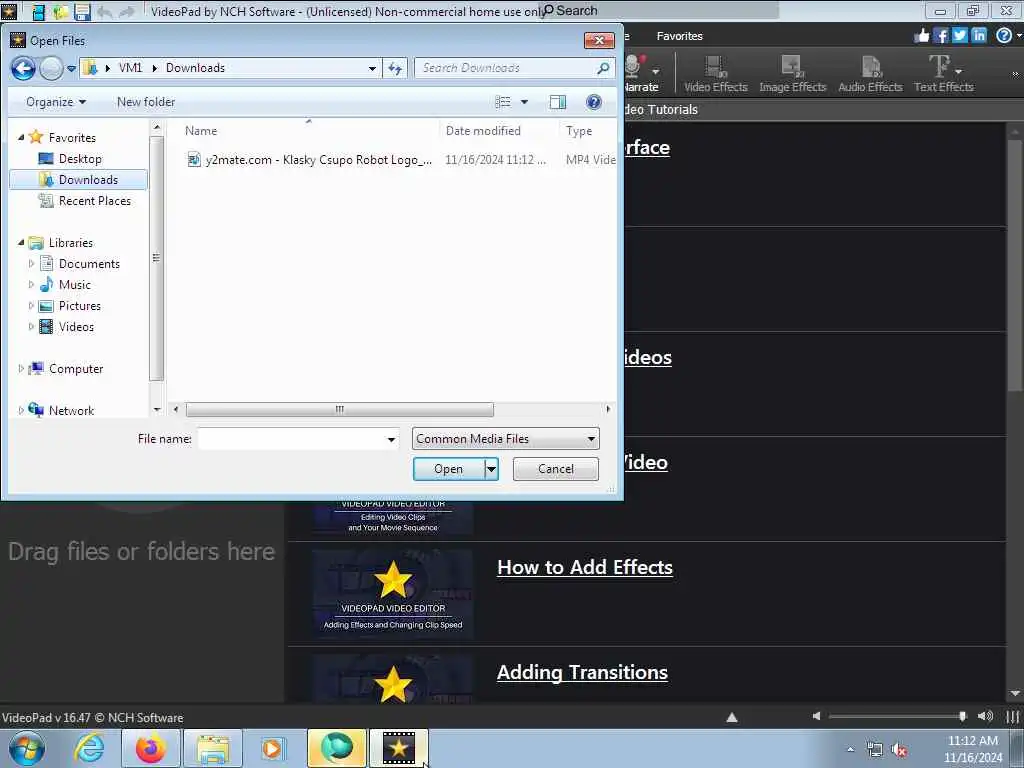Open Text Effects in VideoPad toolbar

coord(944,74)
